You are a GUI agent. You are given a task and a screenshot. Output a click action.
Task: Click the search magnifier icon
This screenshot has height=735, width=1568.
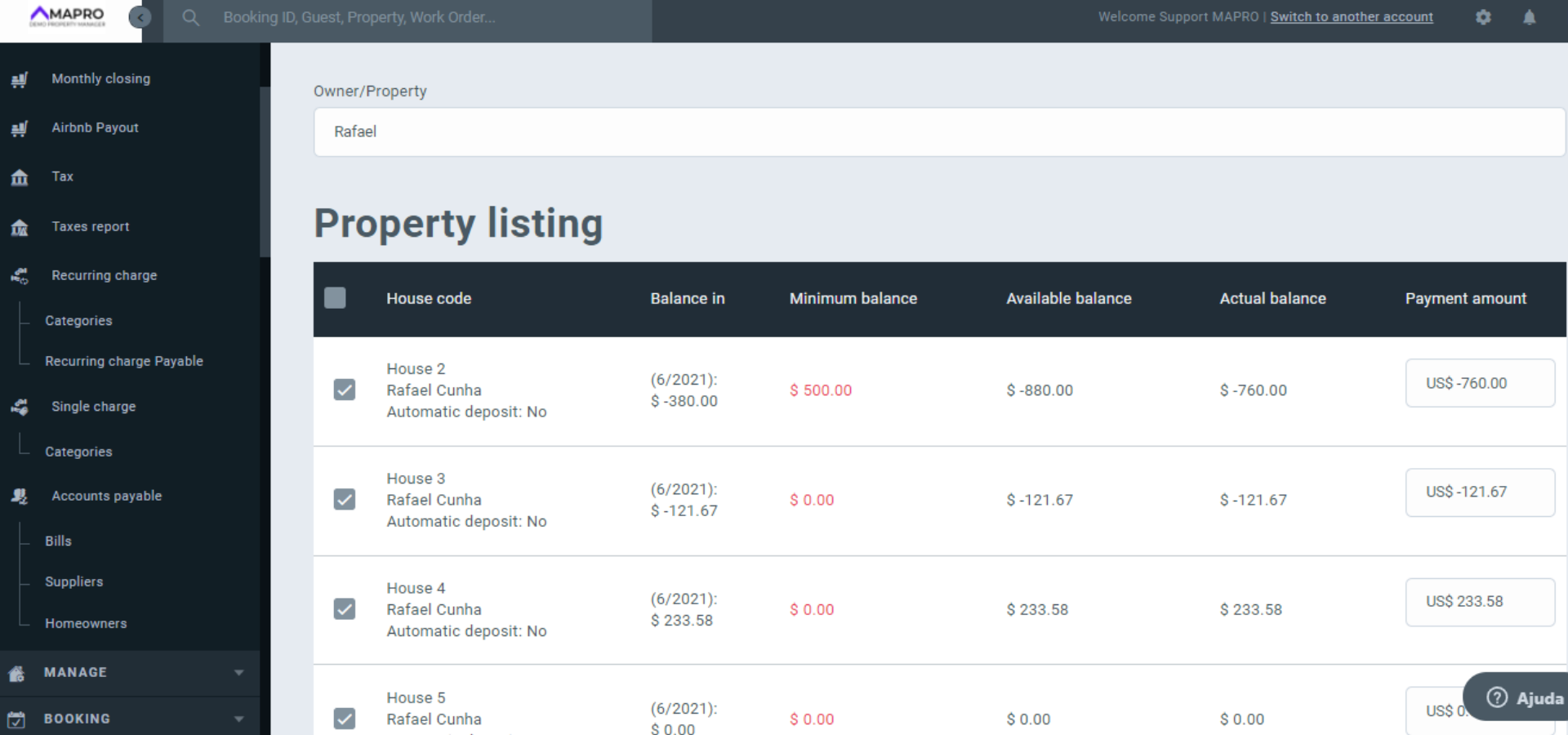tap(190, 17)
